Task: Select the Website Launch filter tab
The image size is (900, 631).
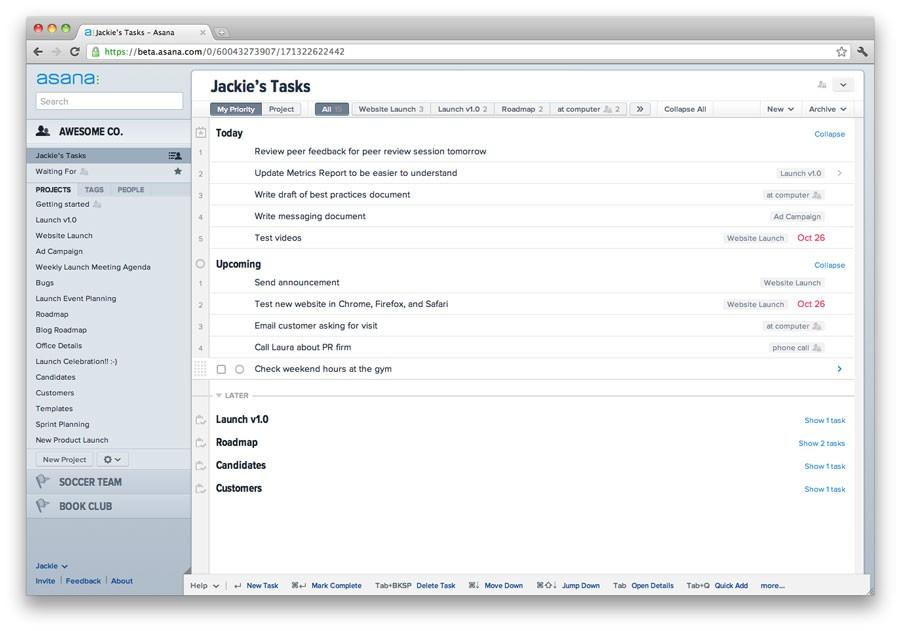Action: [390, 109]
